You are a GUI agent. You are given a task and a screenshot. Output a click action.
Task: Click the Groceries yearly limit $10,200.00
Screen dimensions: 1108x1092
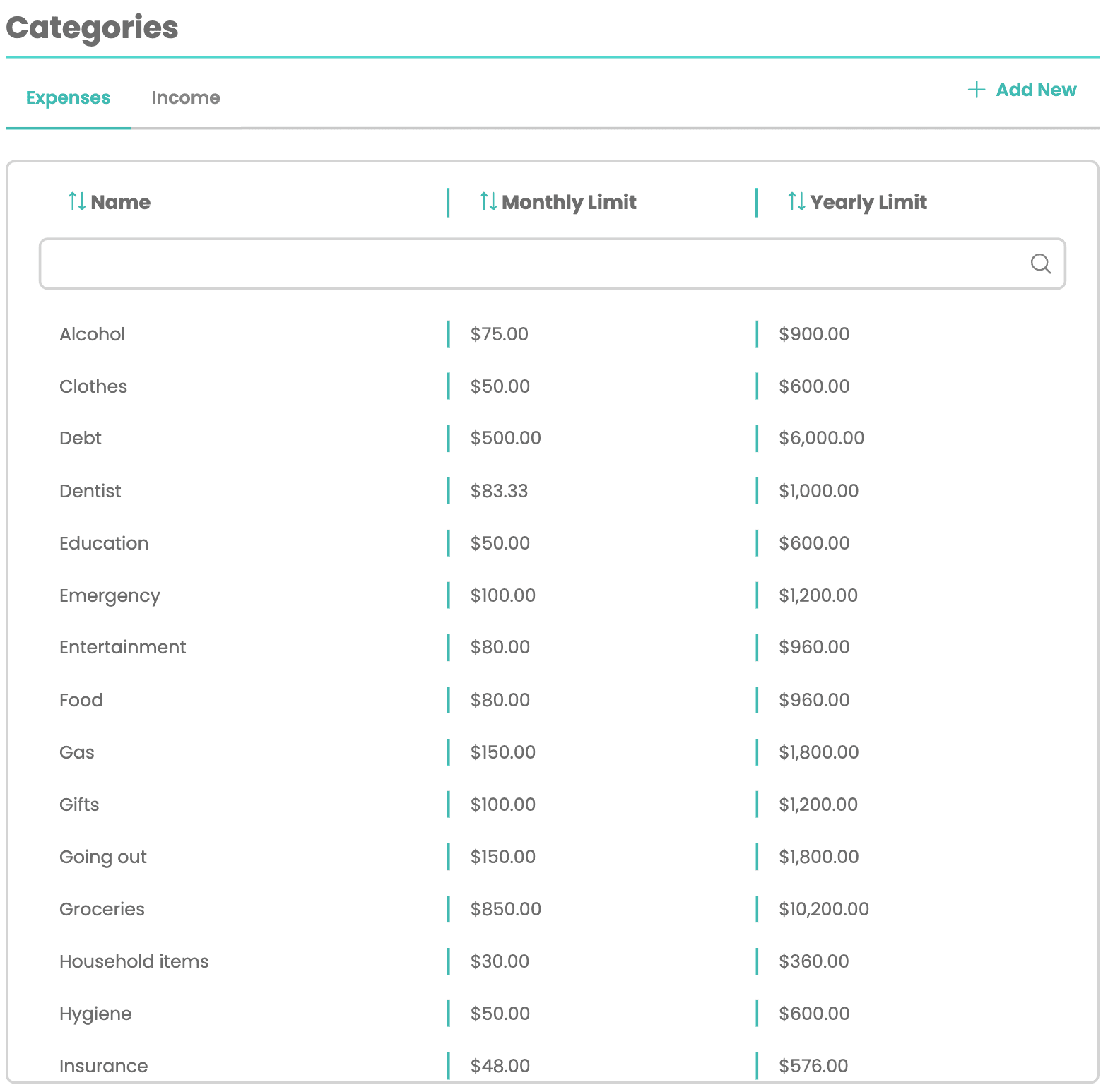pyautogui.click(x=824, y=909)
